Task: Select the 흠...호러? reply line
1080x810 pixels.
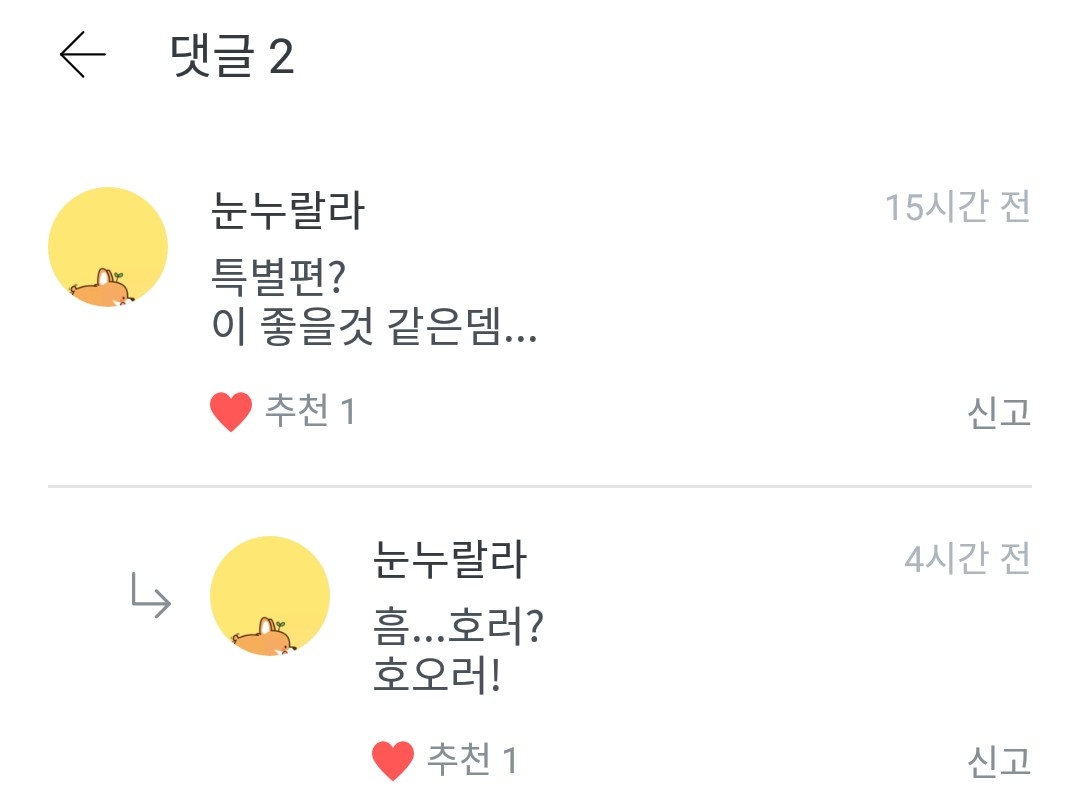Action: tap(457, 627)
